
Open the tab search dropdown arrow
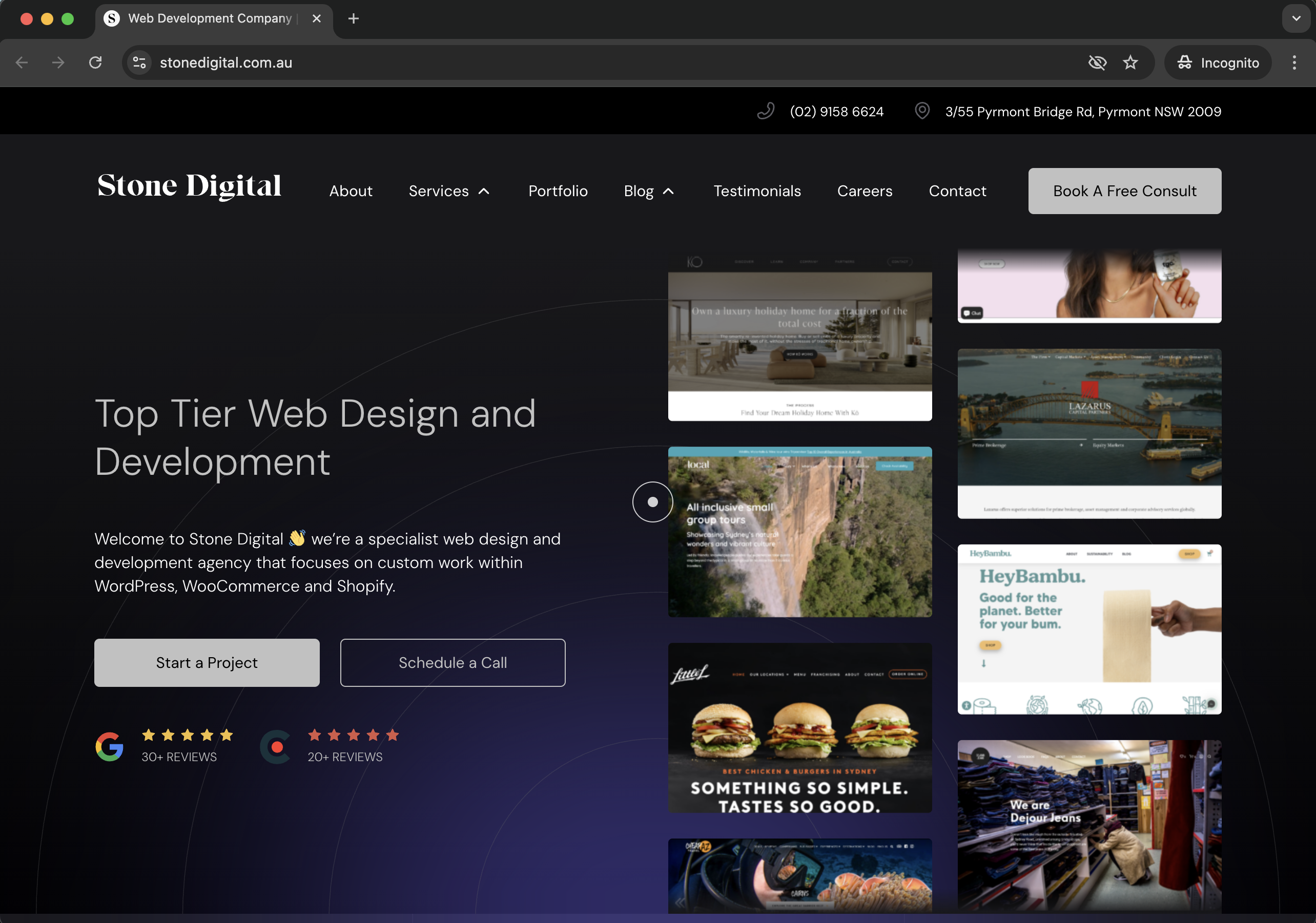pyautogui.click(x=1296, y=18)
